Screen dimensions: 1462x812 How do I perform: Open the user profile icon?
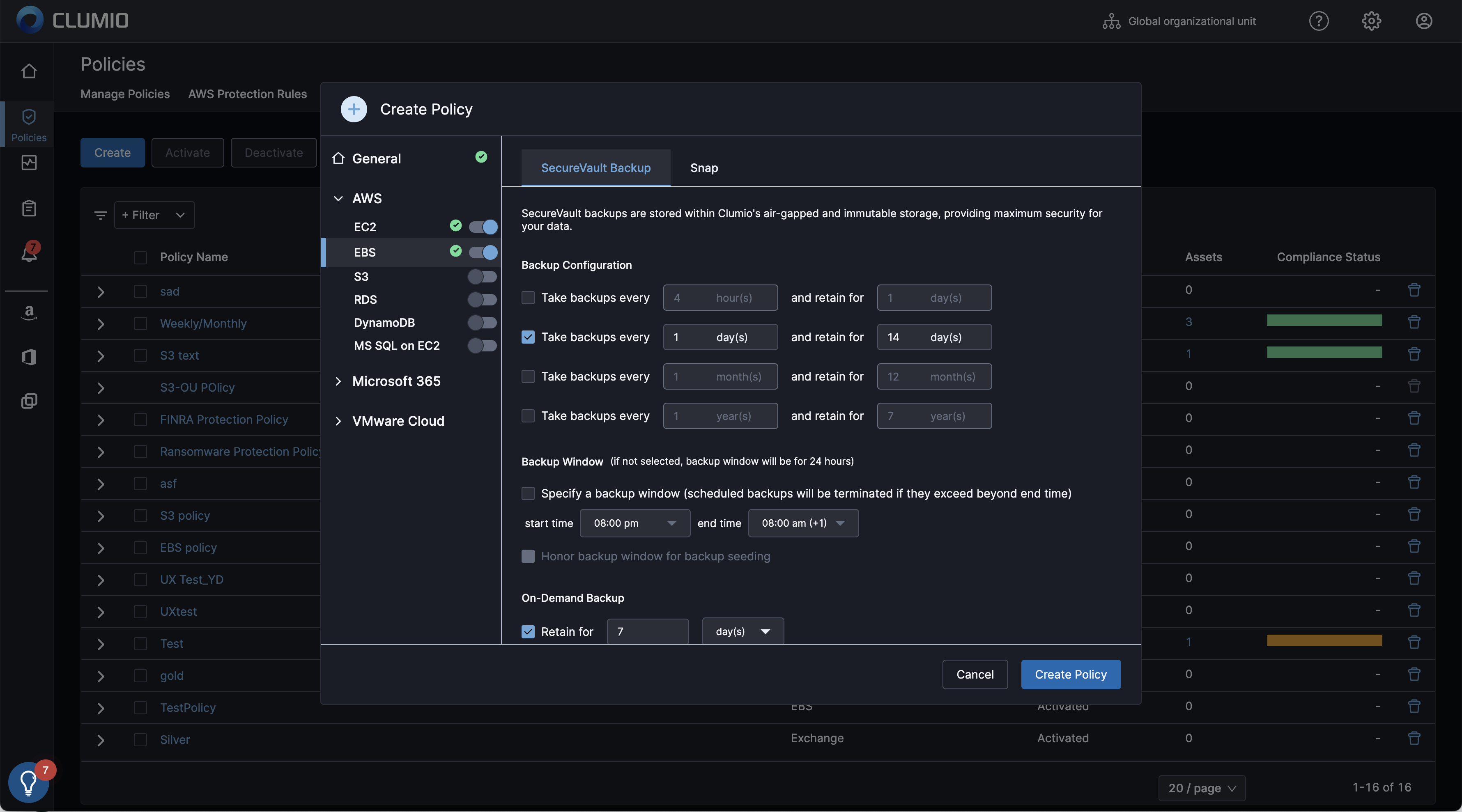1424,21
